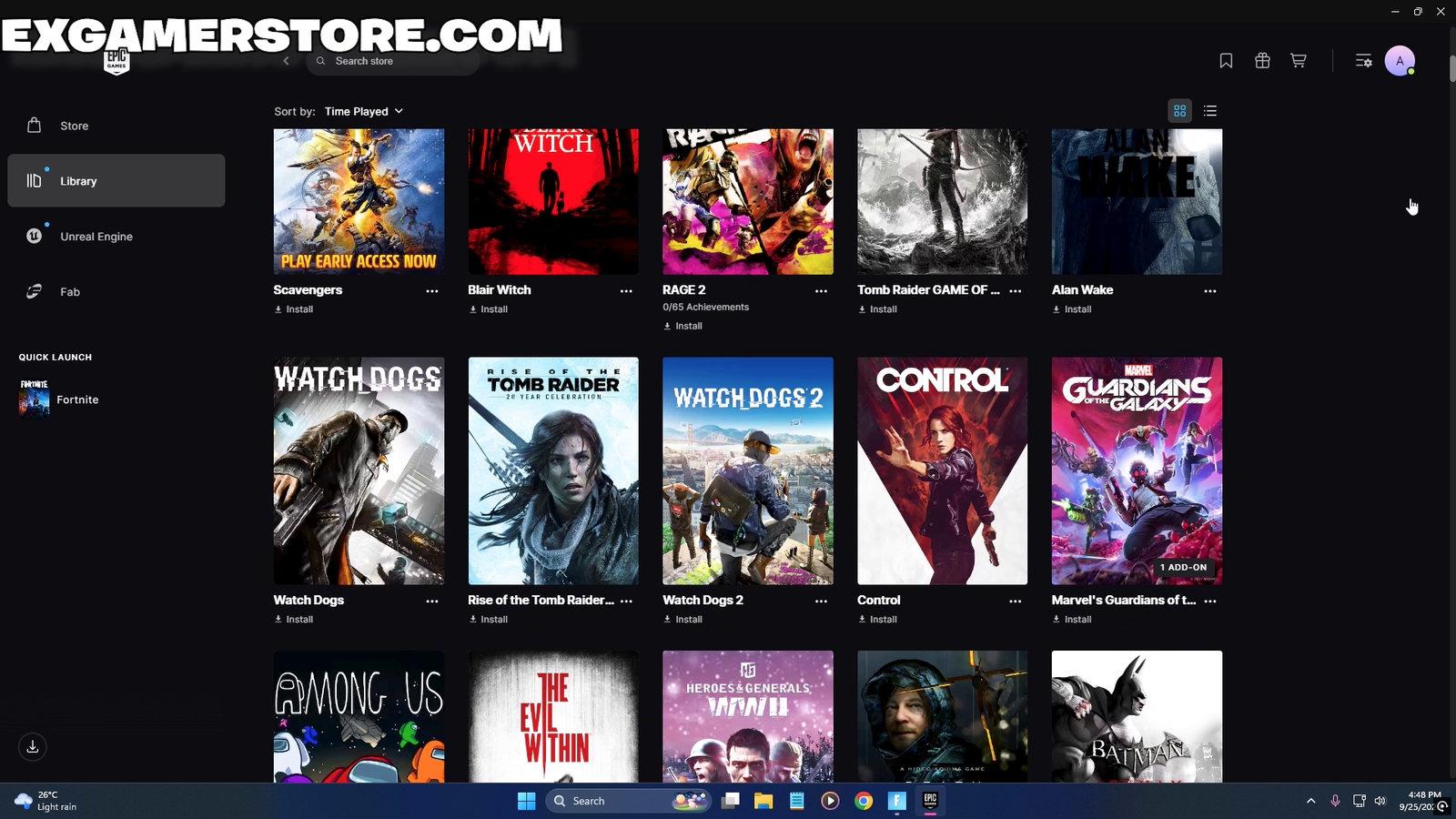Open Rise of the Tomb Raider cover

[x=553, y=470]
